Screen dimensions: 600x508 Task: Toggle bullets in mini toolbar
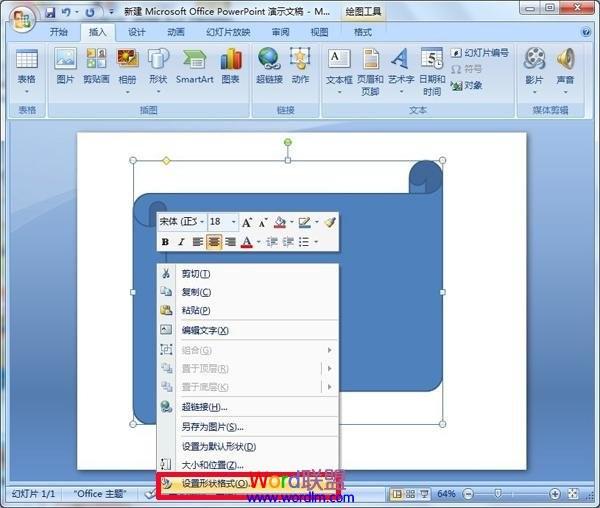coord(304,242)
